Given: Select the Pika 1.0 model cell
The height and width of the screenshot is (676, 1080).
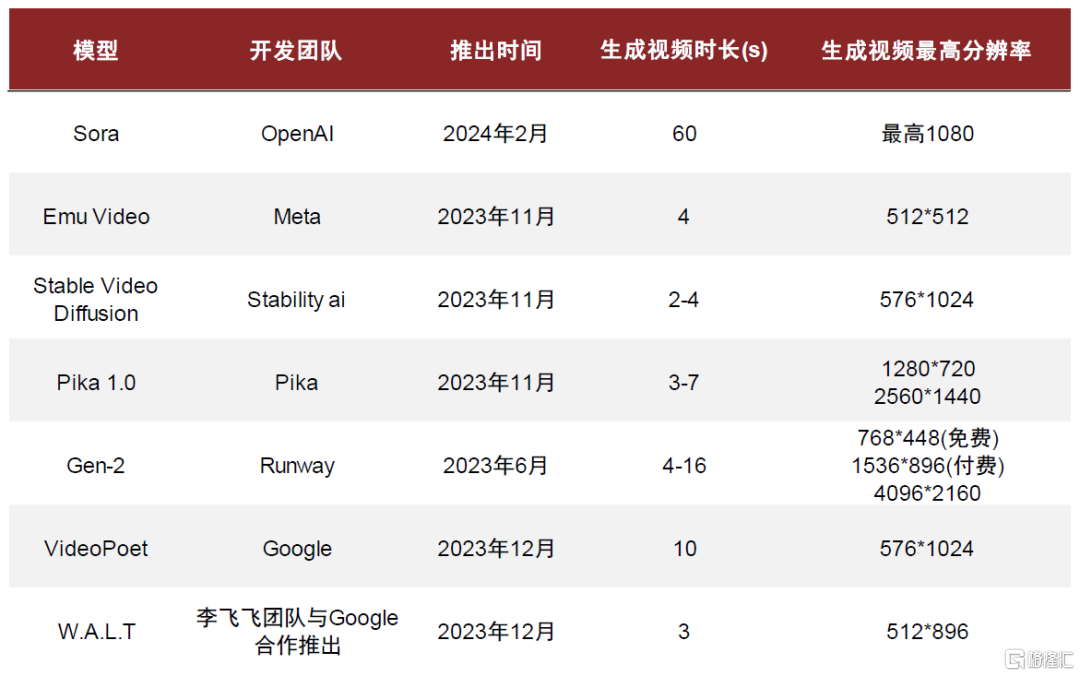Looking at the screenshot, I should 96,382.
